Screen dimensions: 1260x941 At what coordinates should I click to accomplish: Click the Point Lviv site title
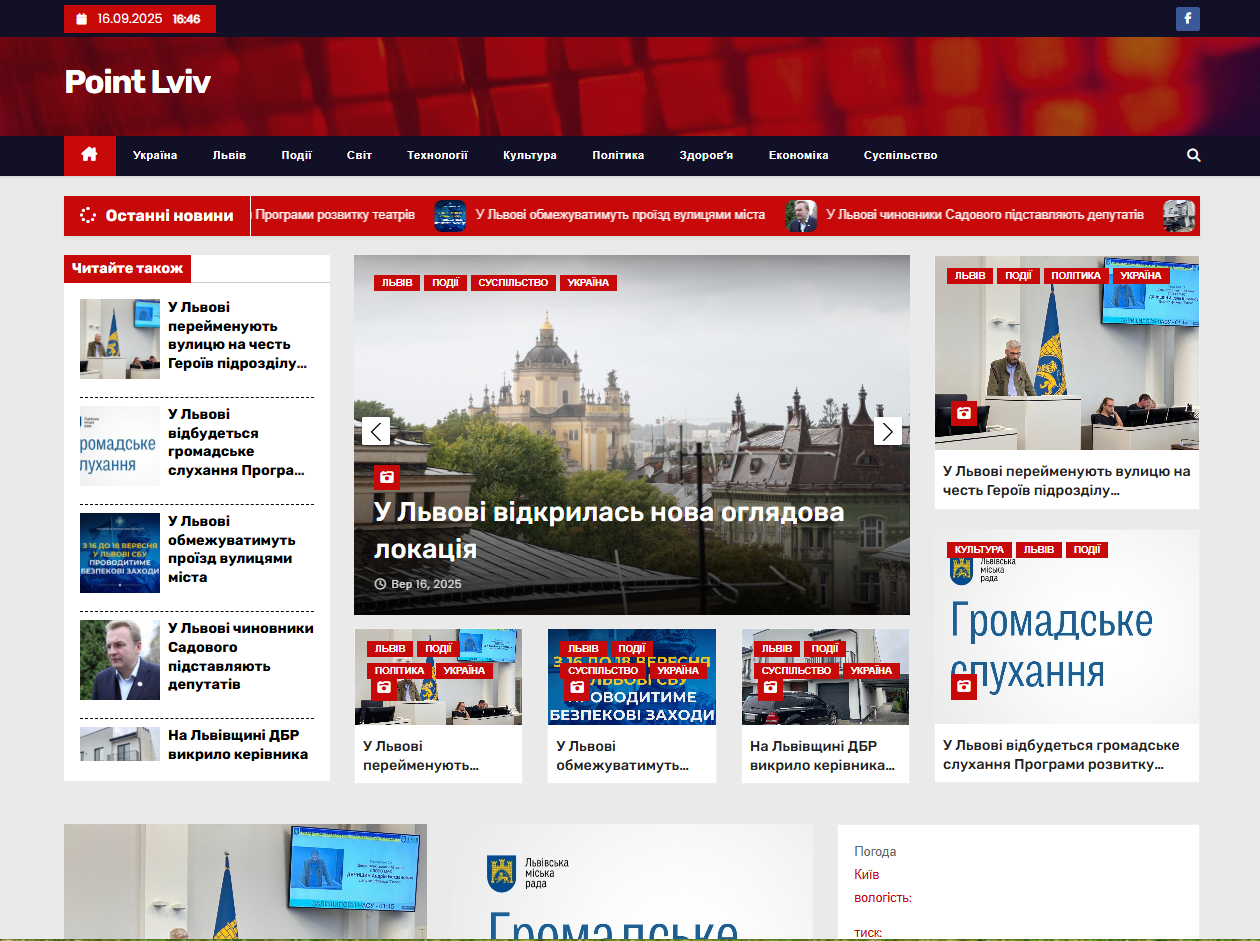(x=137, y=82)
